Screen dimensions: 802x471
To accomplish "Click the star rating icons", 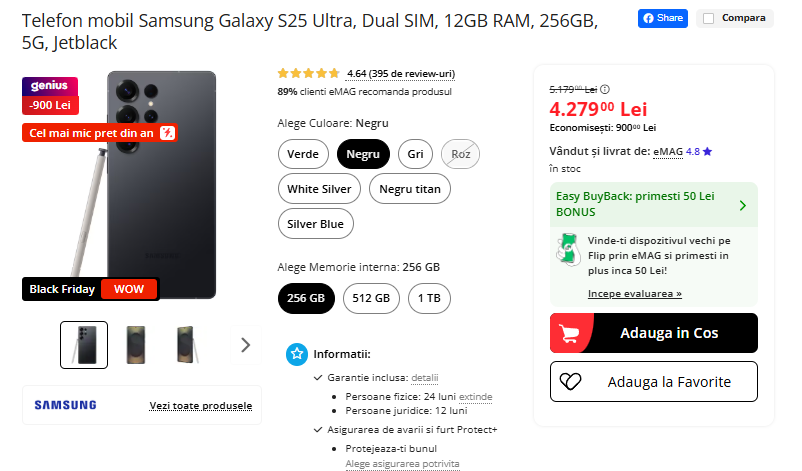I will (308, 73).
